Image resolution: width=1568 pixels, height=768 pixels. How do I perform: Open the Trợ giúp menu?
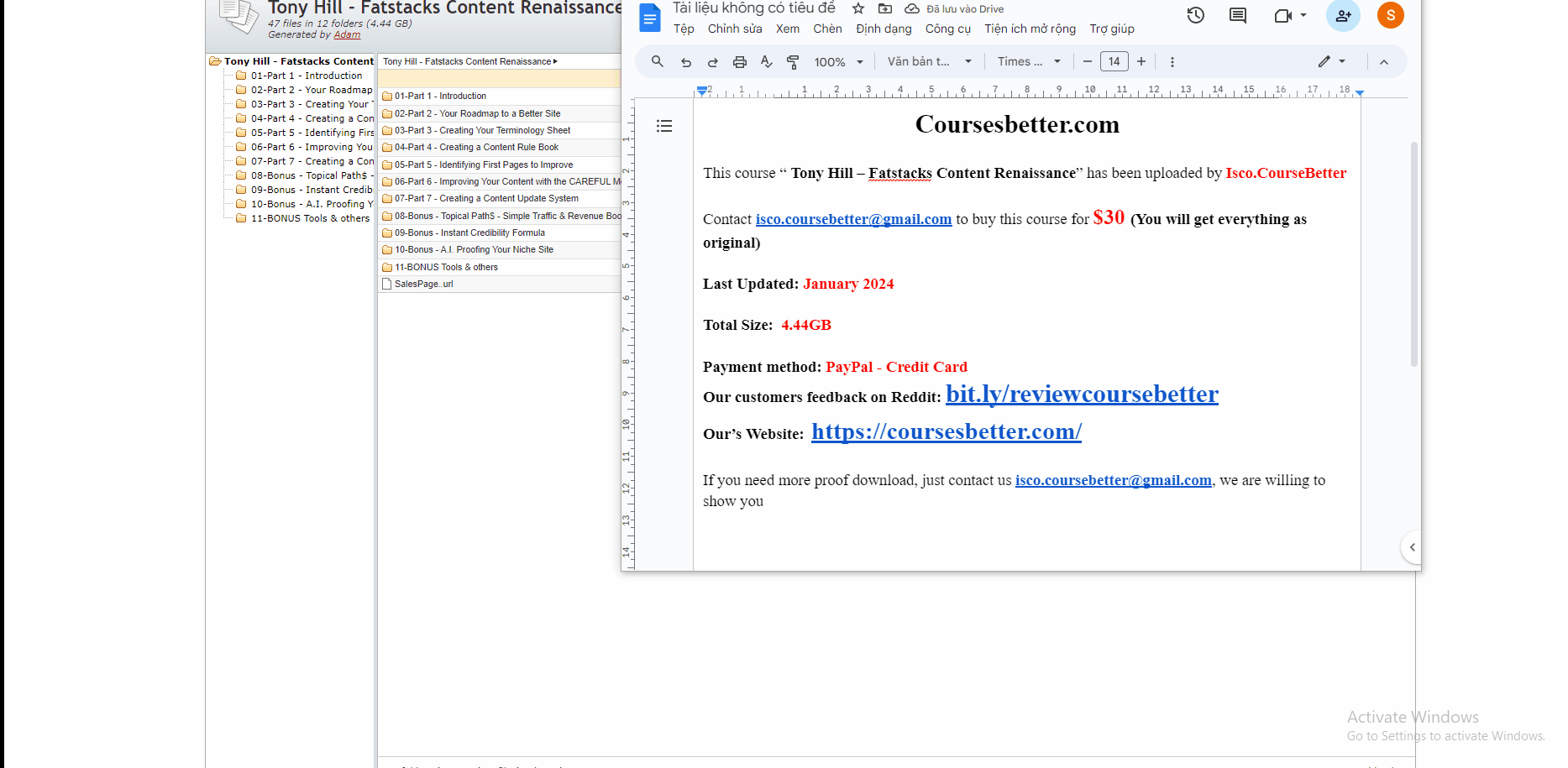click(x=1112, y=29)
